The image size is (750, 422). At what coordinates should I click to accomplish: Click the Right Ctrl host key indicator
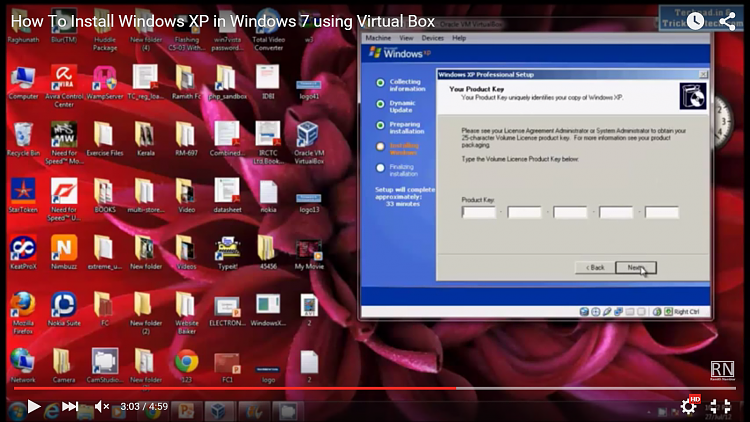click(x=686, y=312)
